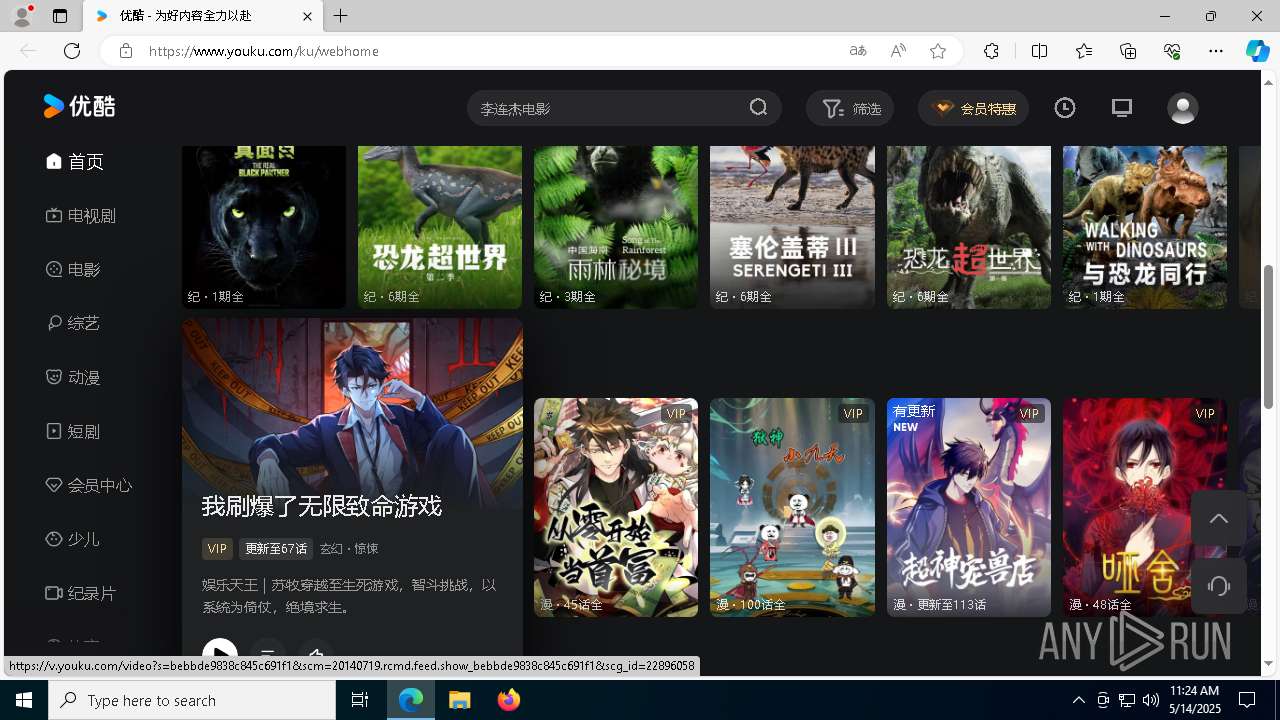Open the Windows Start menu
The width and height of the screenshot is (1280, 720).
(x=24, y=700)
